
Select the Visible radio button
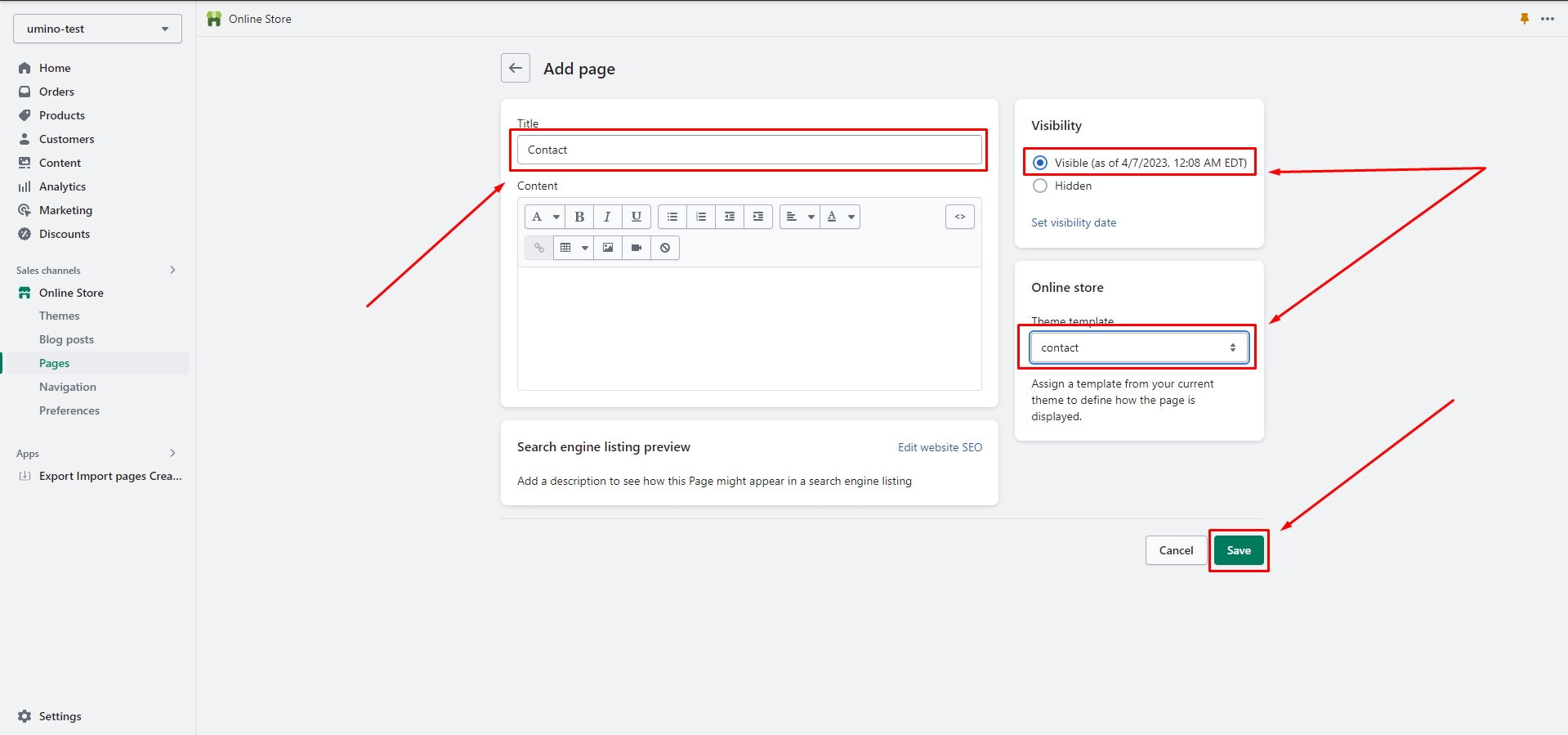click(x=1040, y=163)
